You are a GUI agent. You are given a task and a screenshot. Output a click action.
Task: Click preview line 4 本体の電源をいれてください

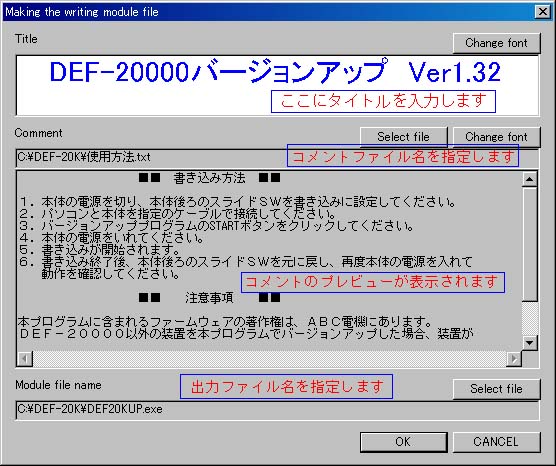point(111,238)
